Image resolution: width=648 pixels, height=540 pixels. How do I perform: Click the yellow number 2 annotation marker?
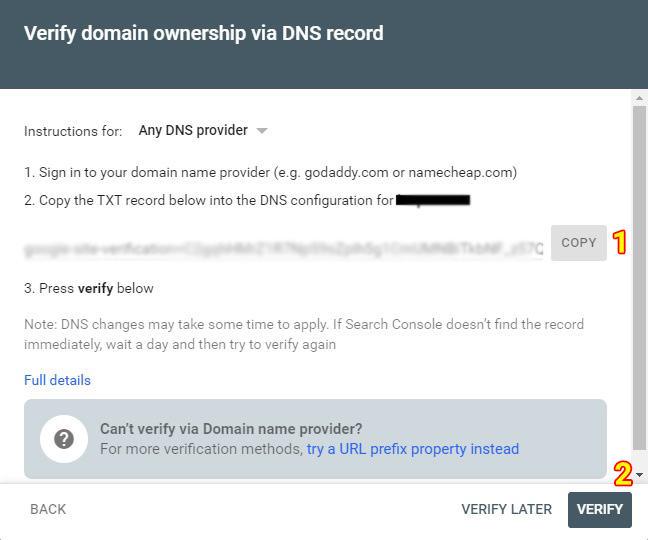pyautogui.click(x=622, y=472)
